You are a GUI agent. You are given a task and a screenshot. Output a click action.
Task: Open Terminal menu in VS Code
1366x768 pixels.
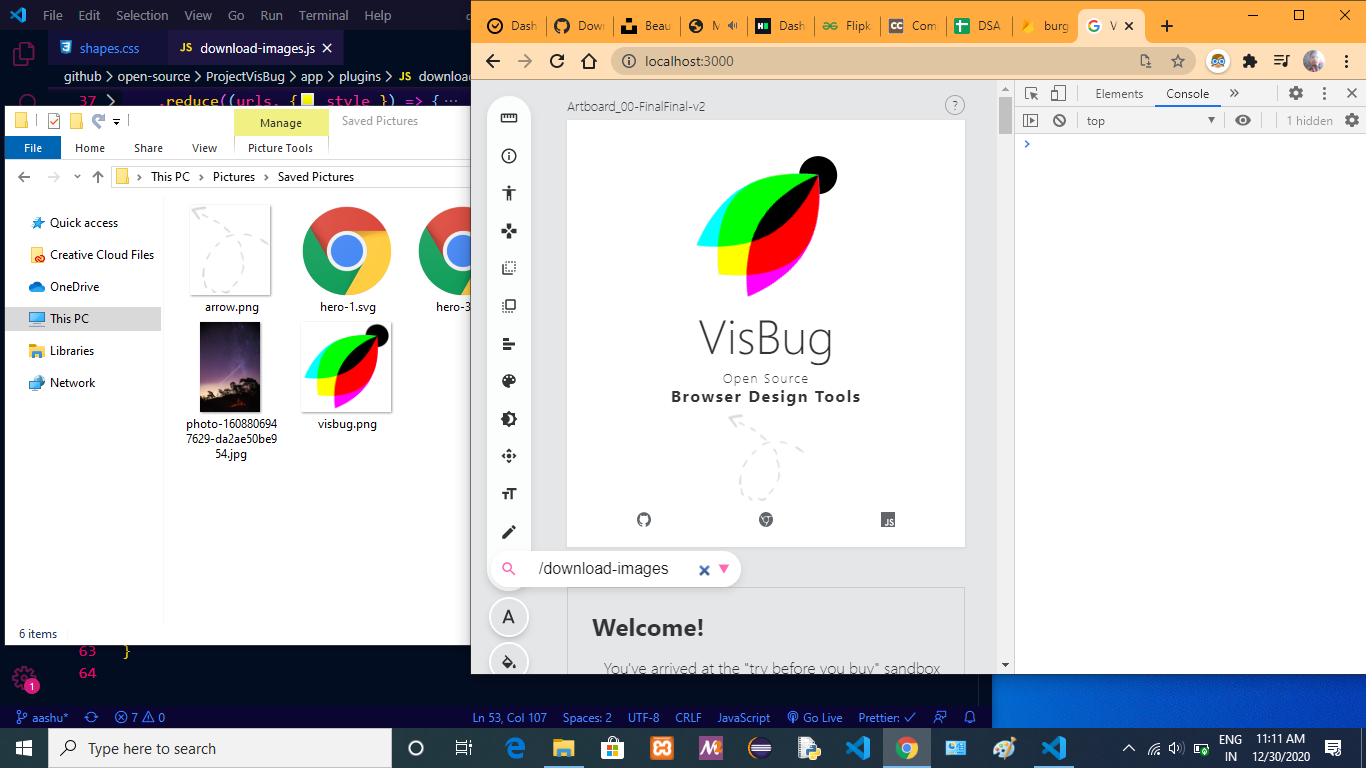point(324,16)
